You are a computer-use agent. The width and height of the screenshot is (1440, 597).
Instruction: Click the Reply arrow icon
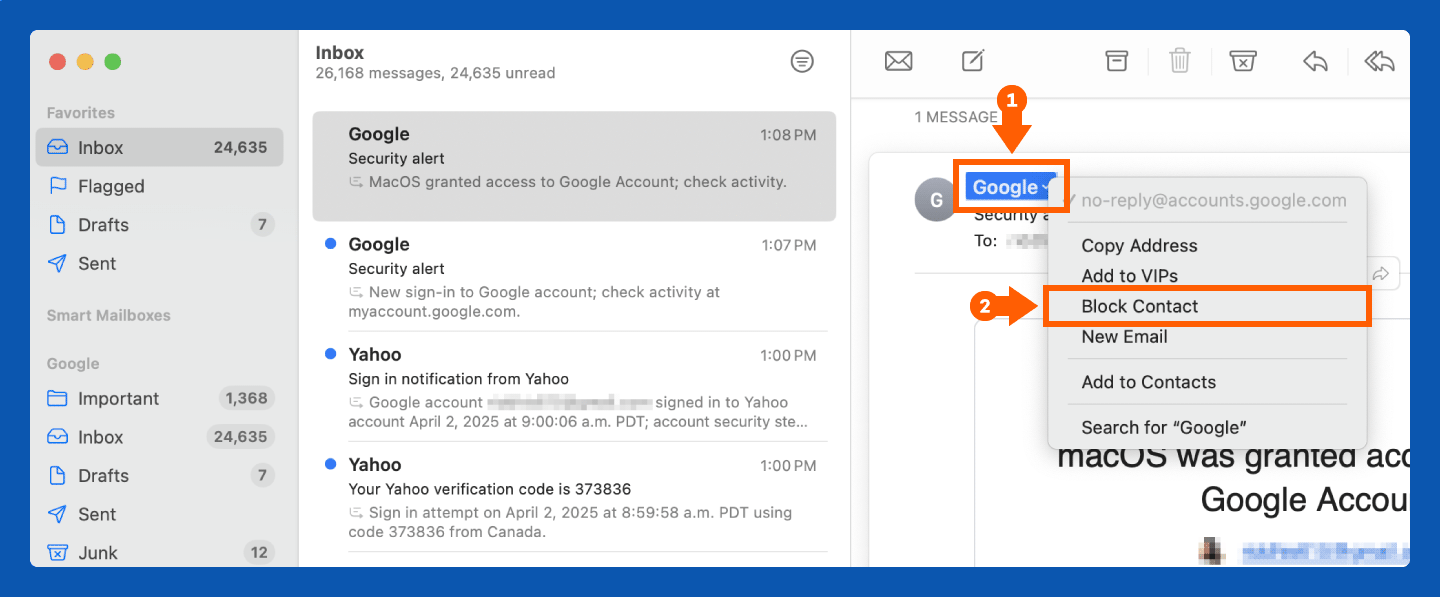(x=1315, y=62)
